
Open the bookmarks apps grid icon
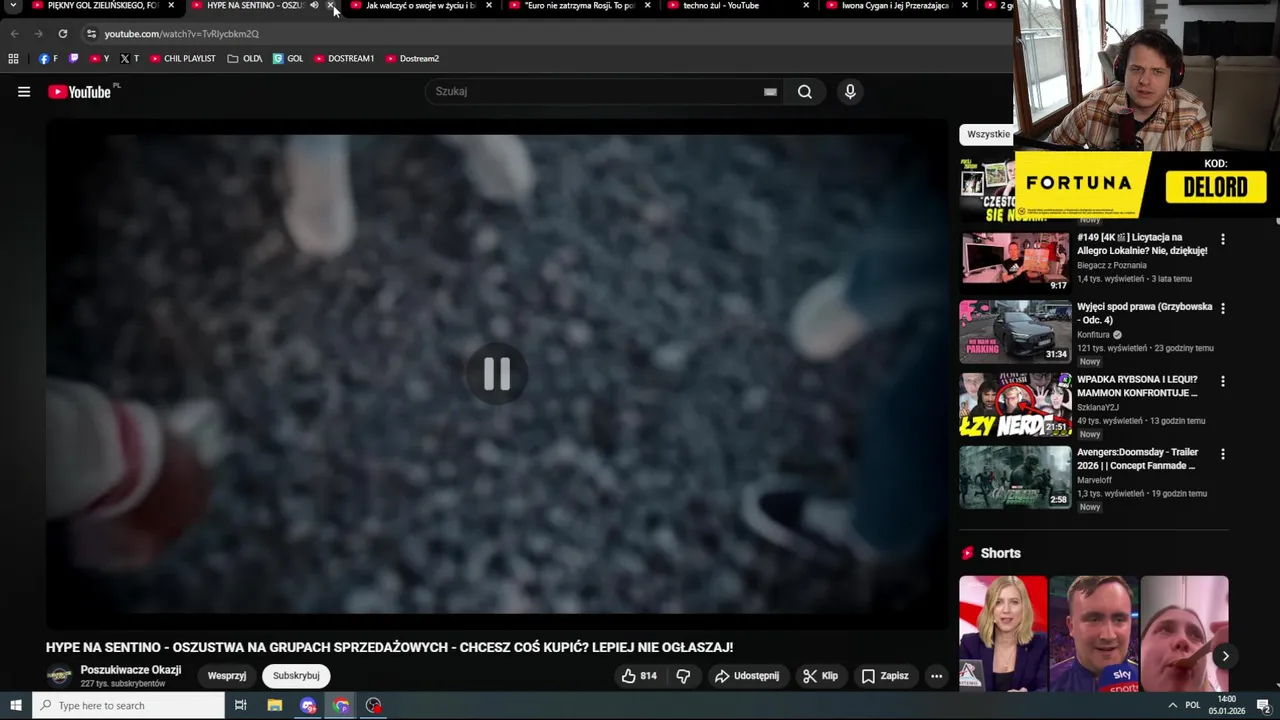pos(13,59)
